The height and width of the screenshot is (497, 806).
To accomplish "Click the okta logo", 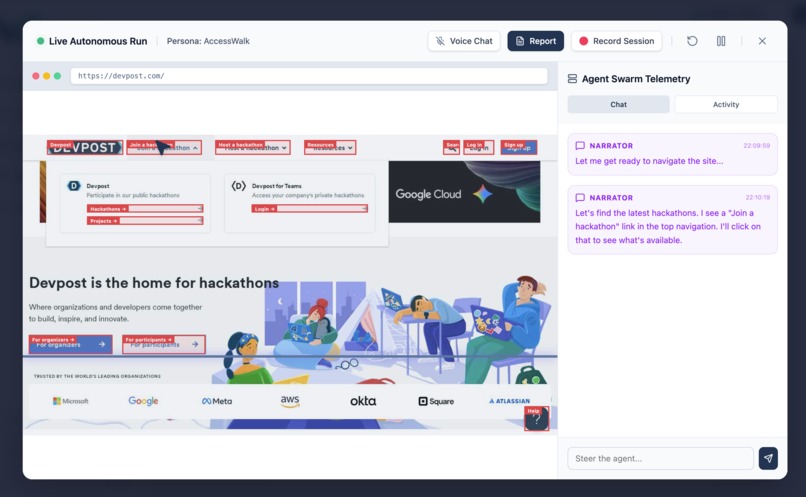I will pyautogui.click(x=363, y=401).
